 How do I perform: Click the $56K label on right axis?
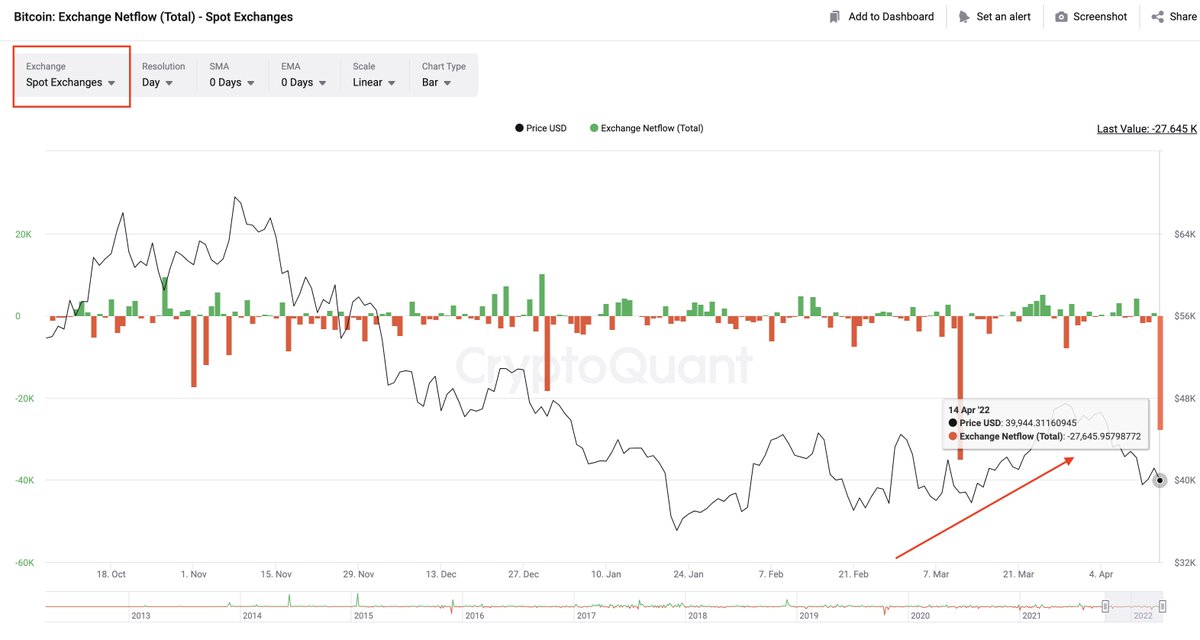pos(1184,317)
